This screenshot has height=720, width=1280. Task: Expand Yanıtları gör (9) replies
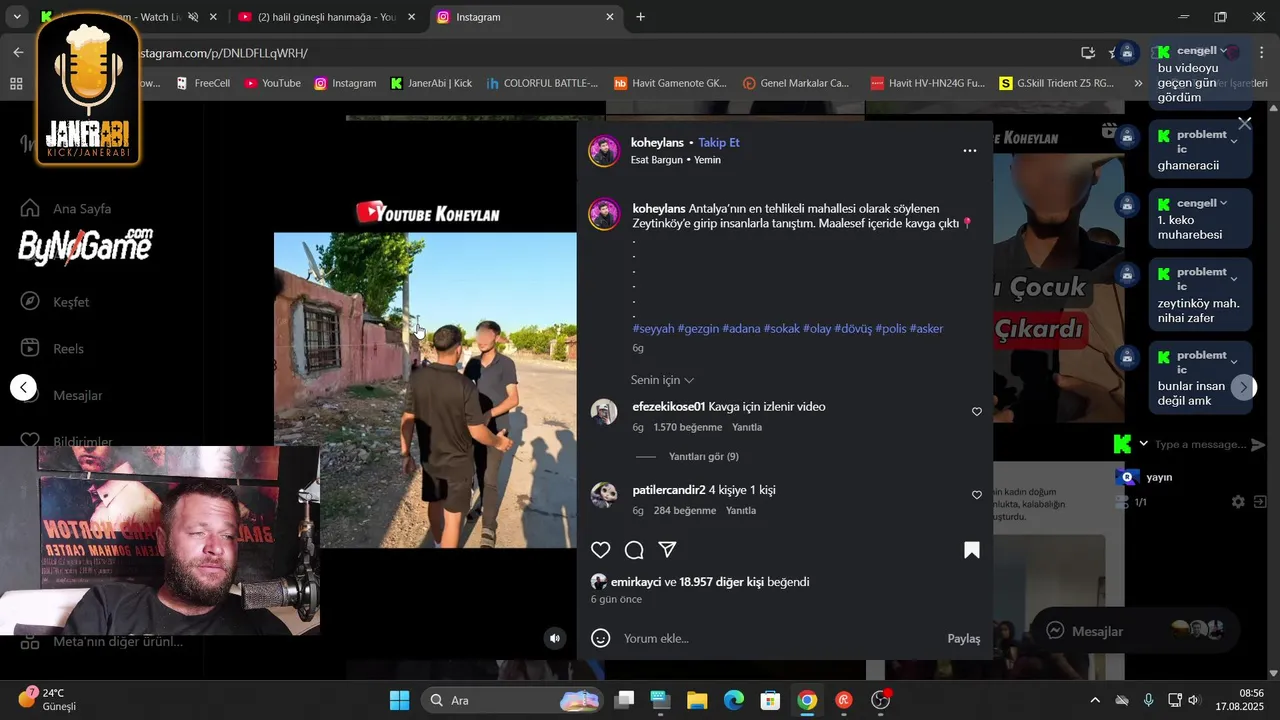(x=703, y=457)
